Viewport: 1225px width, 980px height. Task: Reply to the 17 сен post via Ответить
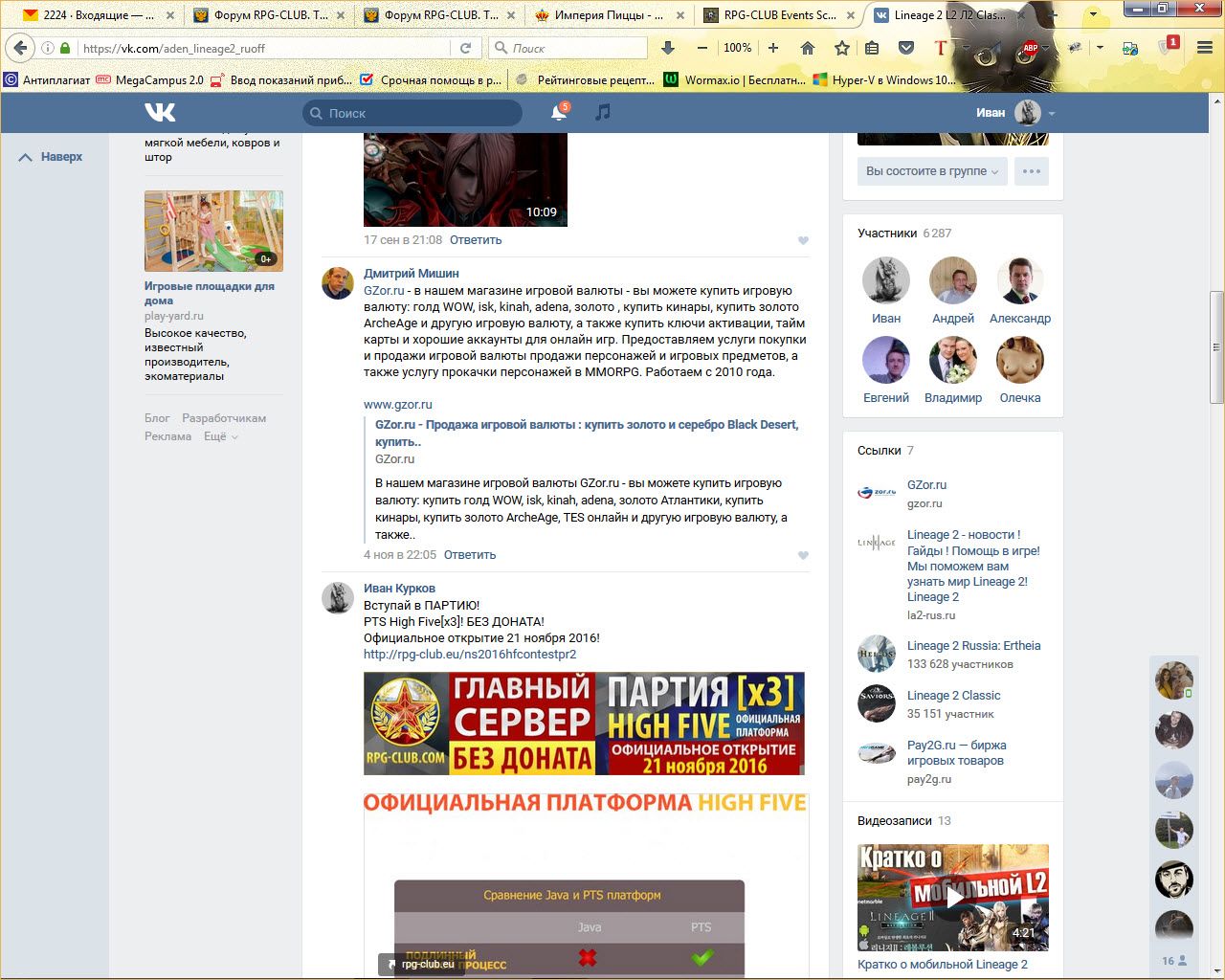[x=476, y=240]
